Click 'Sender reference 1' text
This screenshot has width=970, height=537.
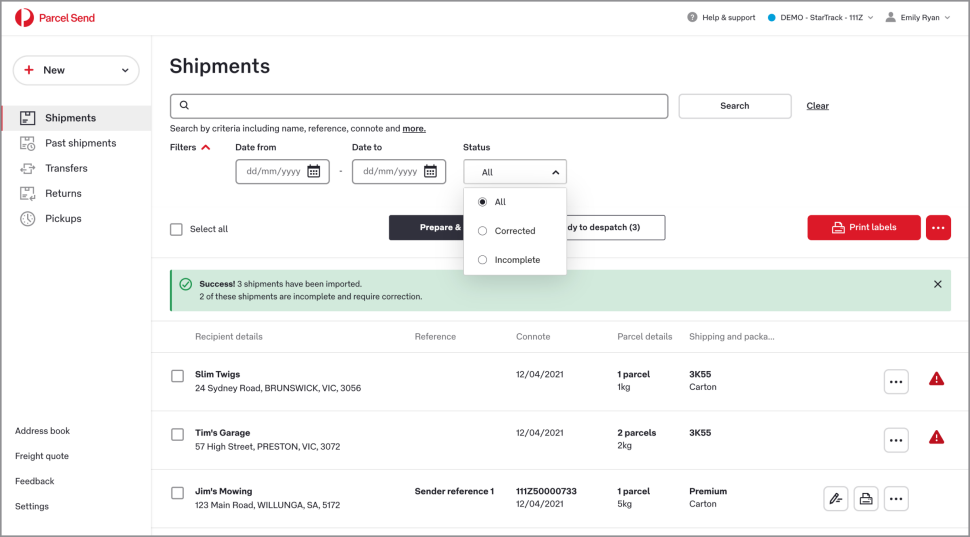pyautogui.click(x=454, y=491)
